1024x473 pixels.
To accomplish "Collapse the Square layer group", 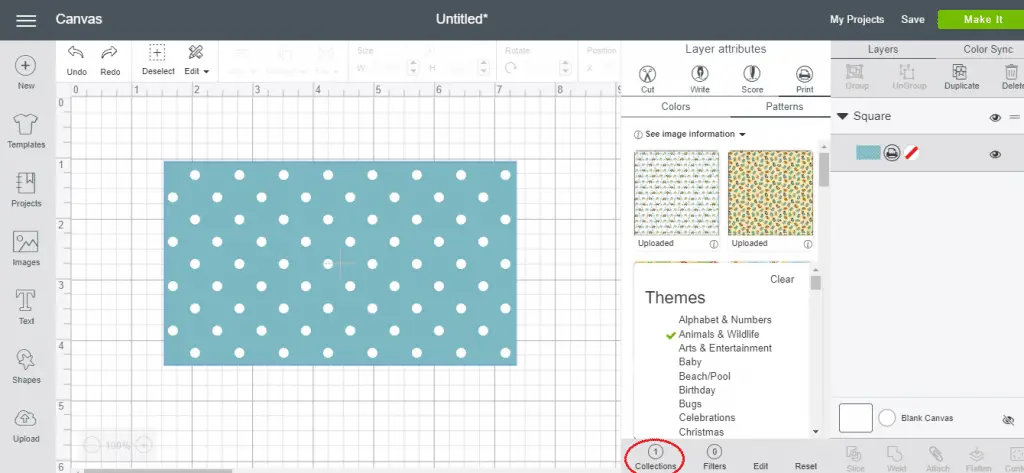I will click(843, 117).
